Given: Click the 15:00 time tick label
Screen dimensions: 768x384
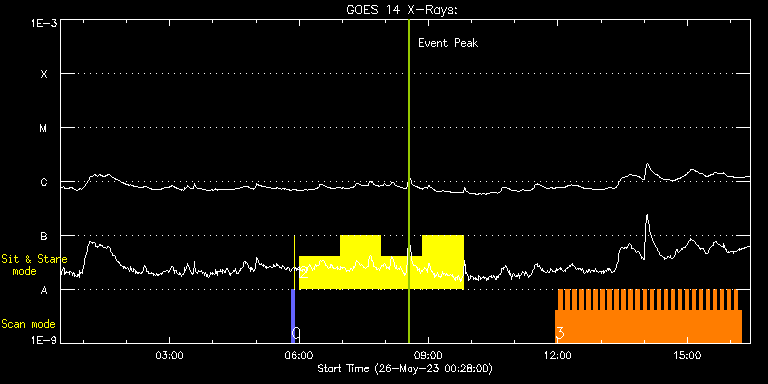Looking at the screenshot, I should (x=687, y=355).
